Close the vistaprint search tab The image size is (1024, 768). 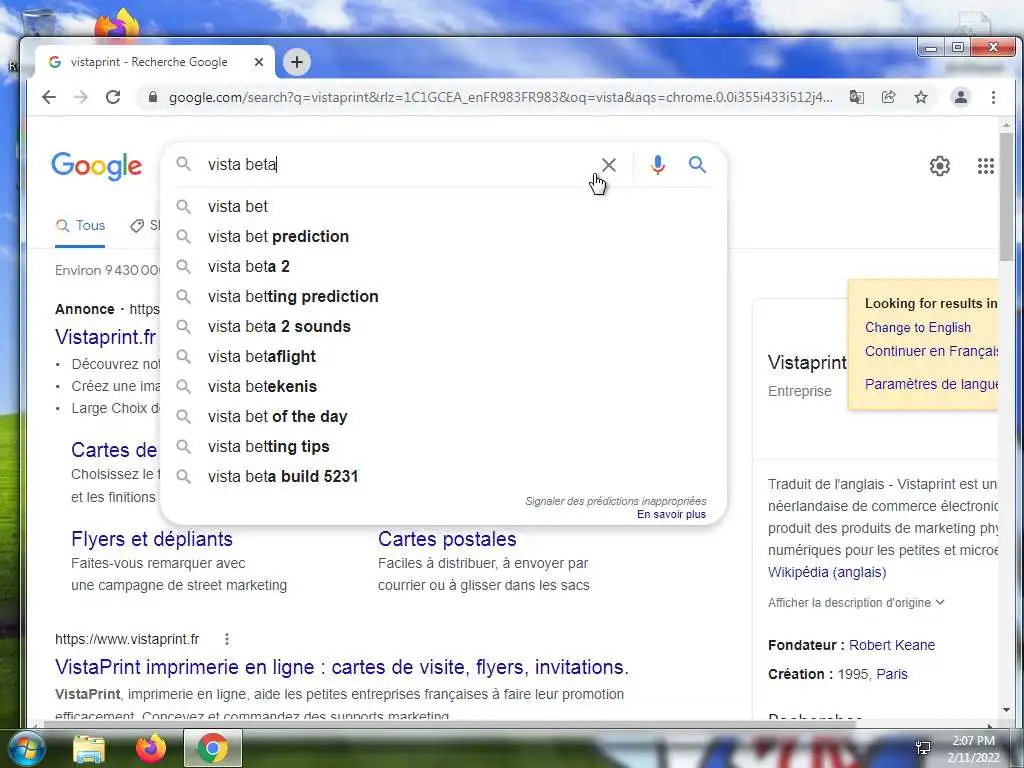(259, 62)
